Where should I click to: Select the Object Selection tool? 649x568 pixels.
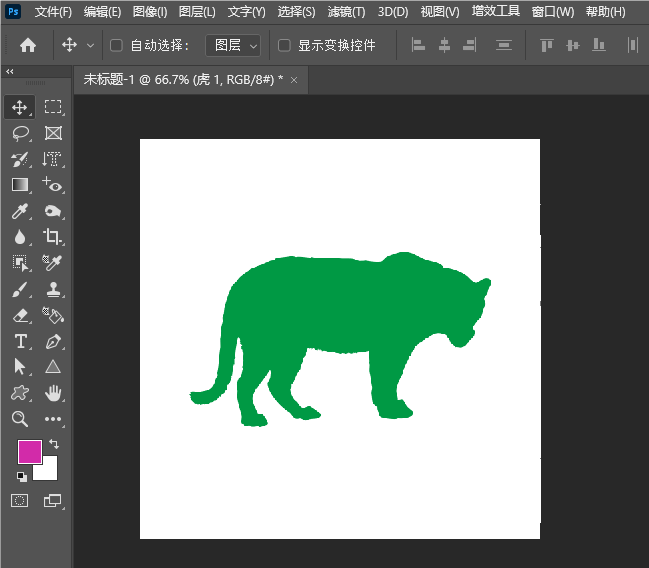tap(20, 263)
